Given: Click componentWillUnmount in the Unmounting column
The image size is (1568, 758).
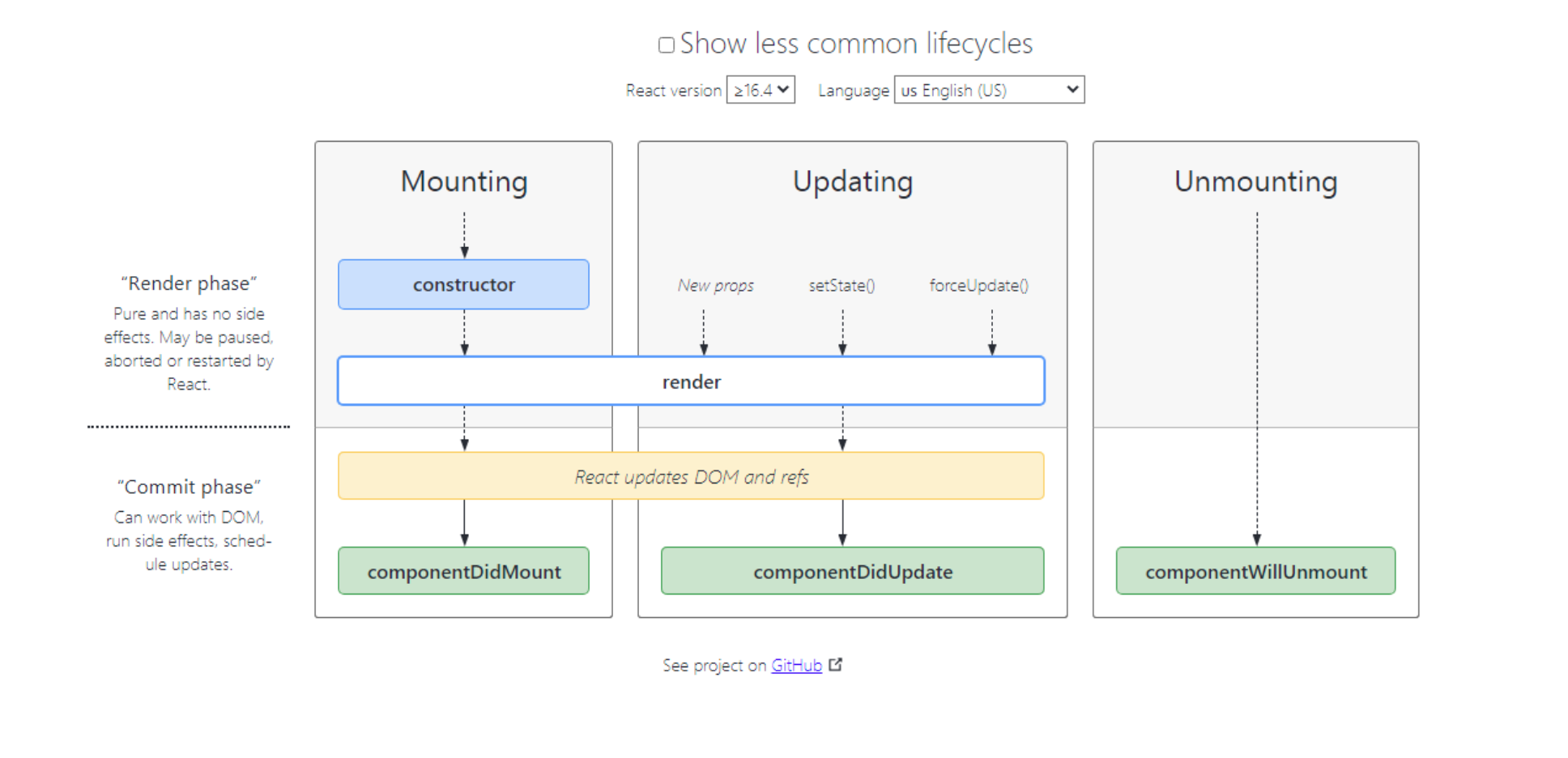Looking at the screenshot, I should [x=1256, y=571].
